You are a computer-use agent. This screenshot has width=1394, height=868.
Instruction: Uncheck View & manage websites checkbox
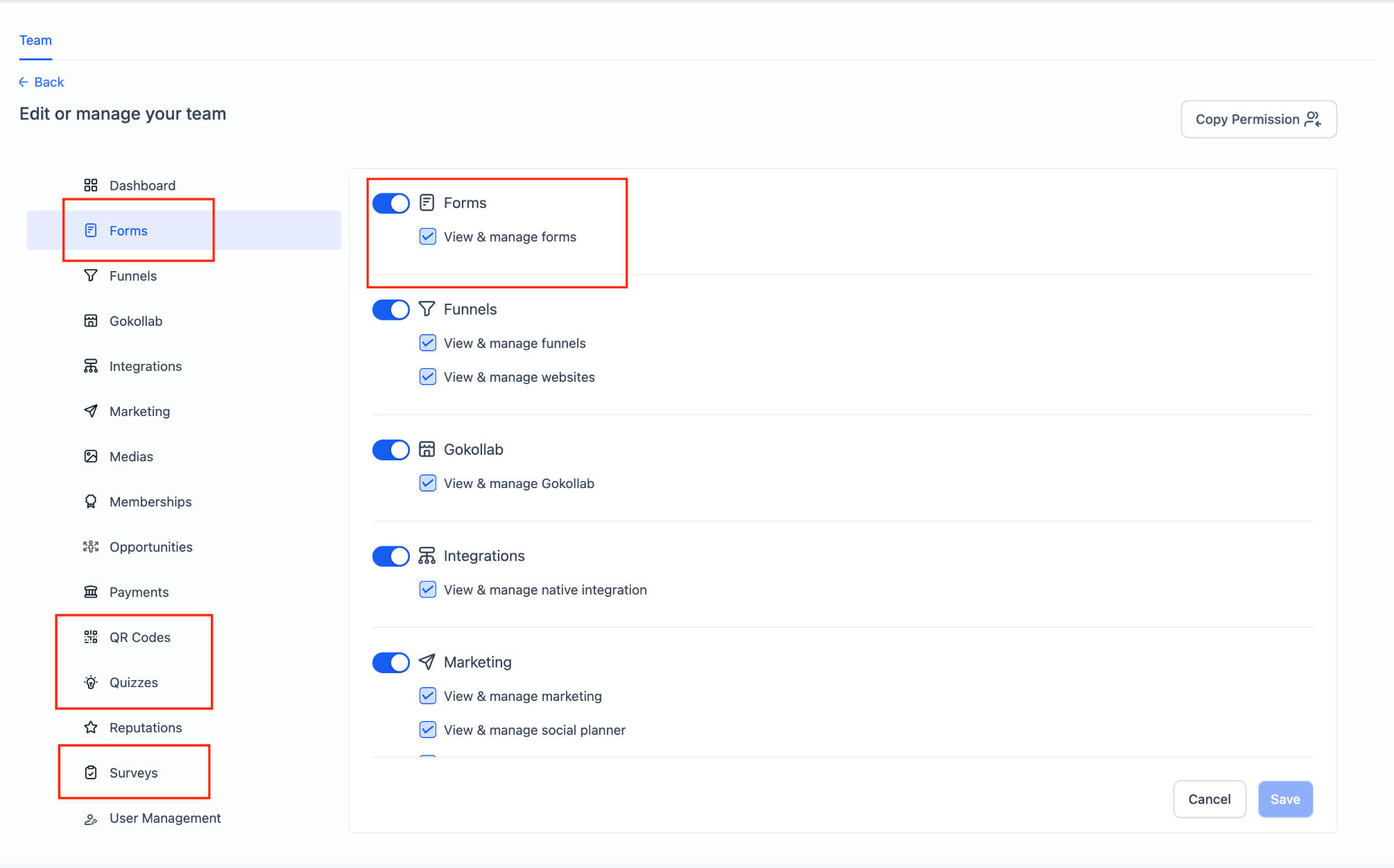428,376
